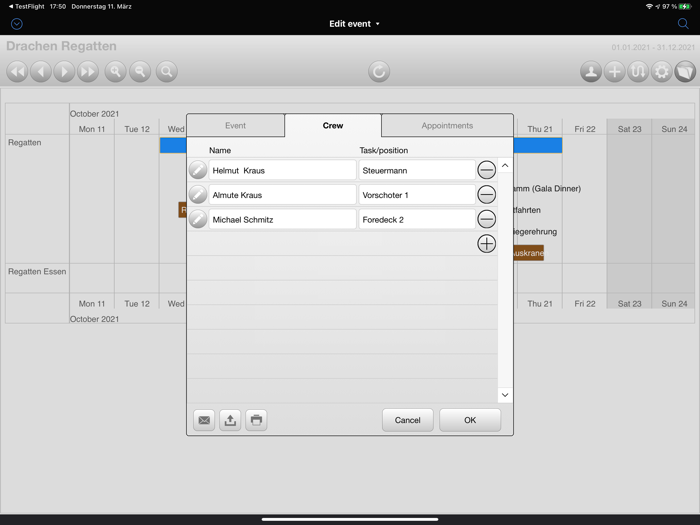Select the Regatten row label

pyautogui.click(x=25, y=142)
